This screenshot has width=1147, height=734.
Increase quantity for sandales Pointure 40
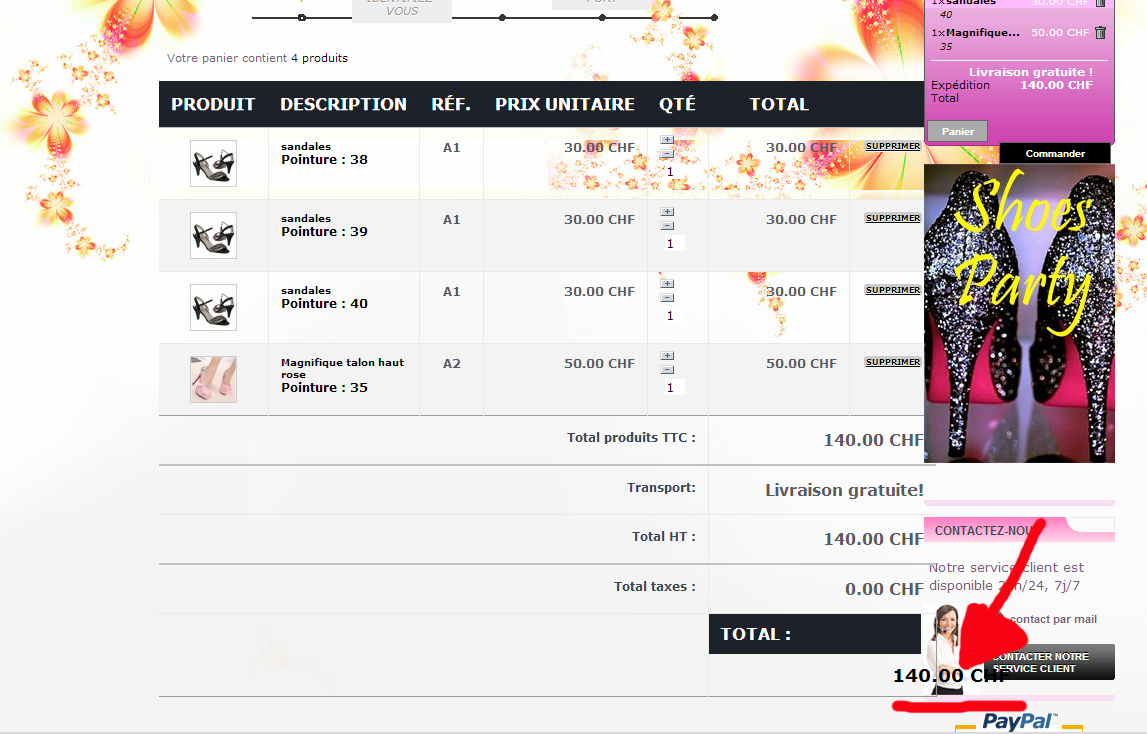(x=667, y=283)
